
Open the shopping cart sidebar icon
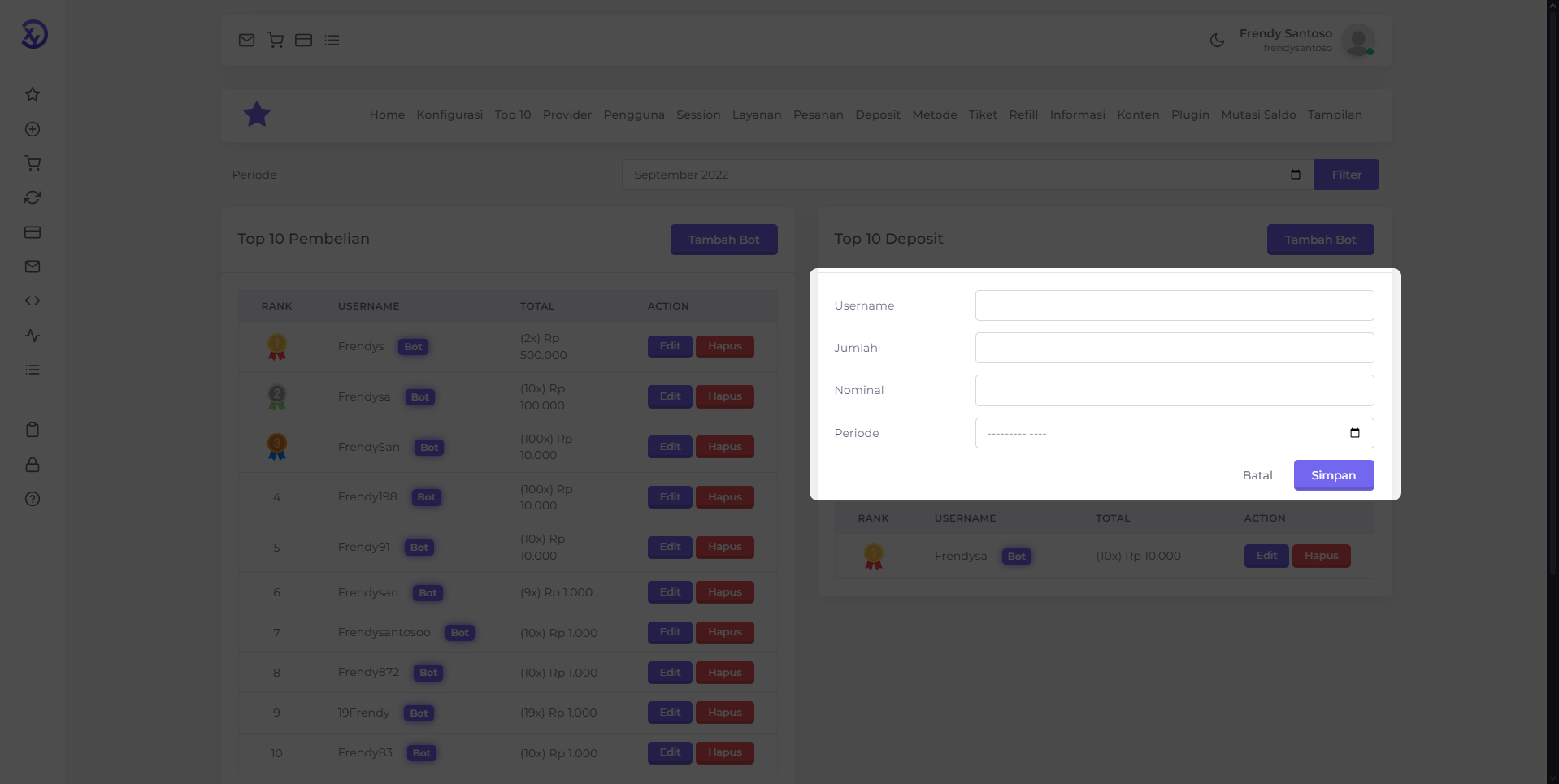[x=33, y=163]
